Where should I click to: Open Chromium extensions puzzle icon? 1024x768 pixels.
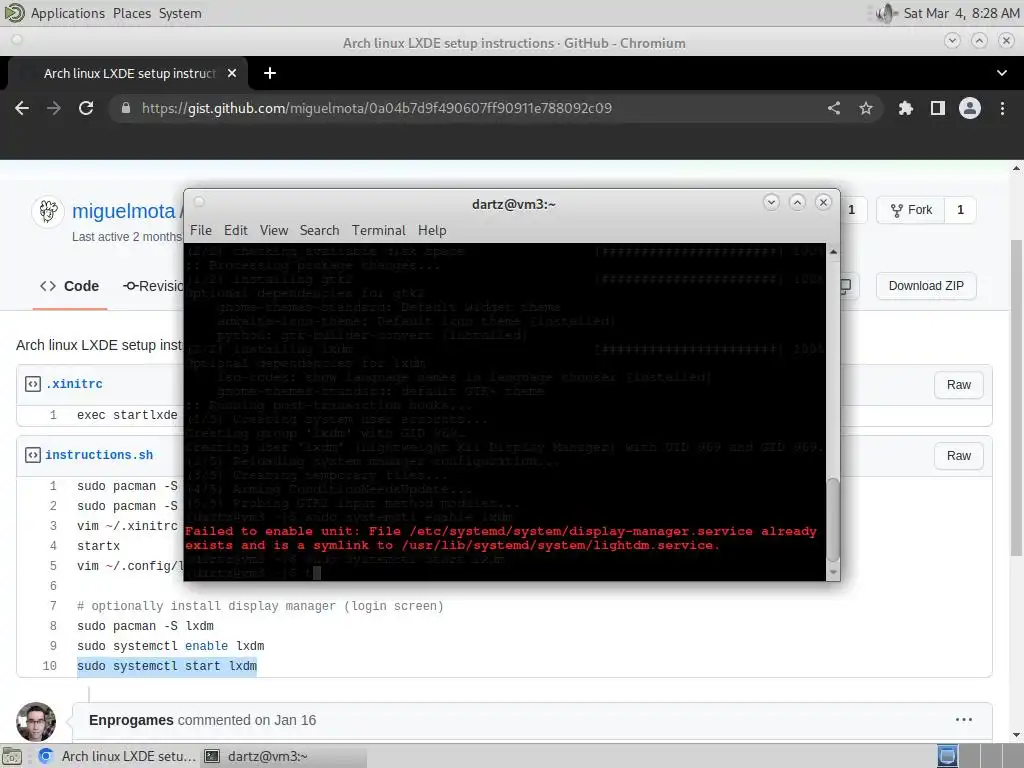pos(906,108)
